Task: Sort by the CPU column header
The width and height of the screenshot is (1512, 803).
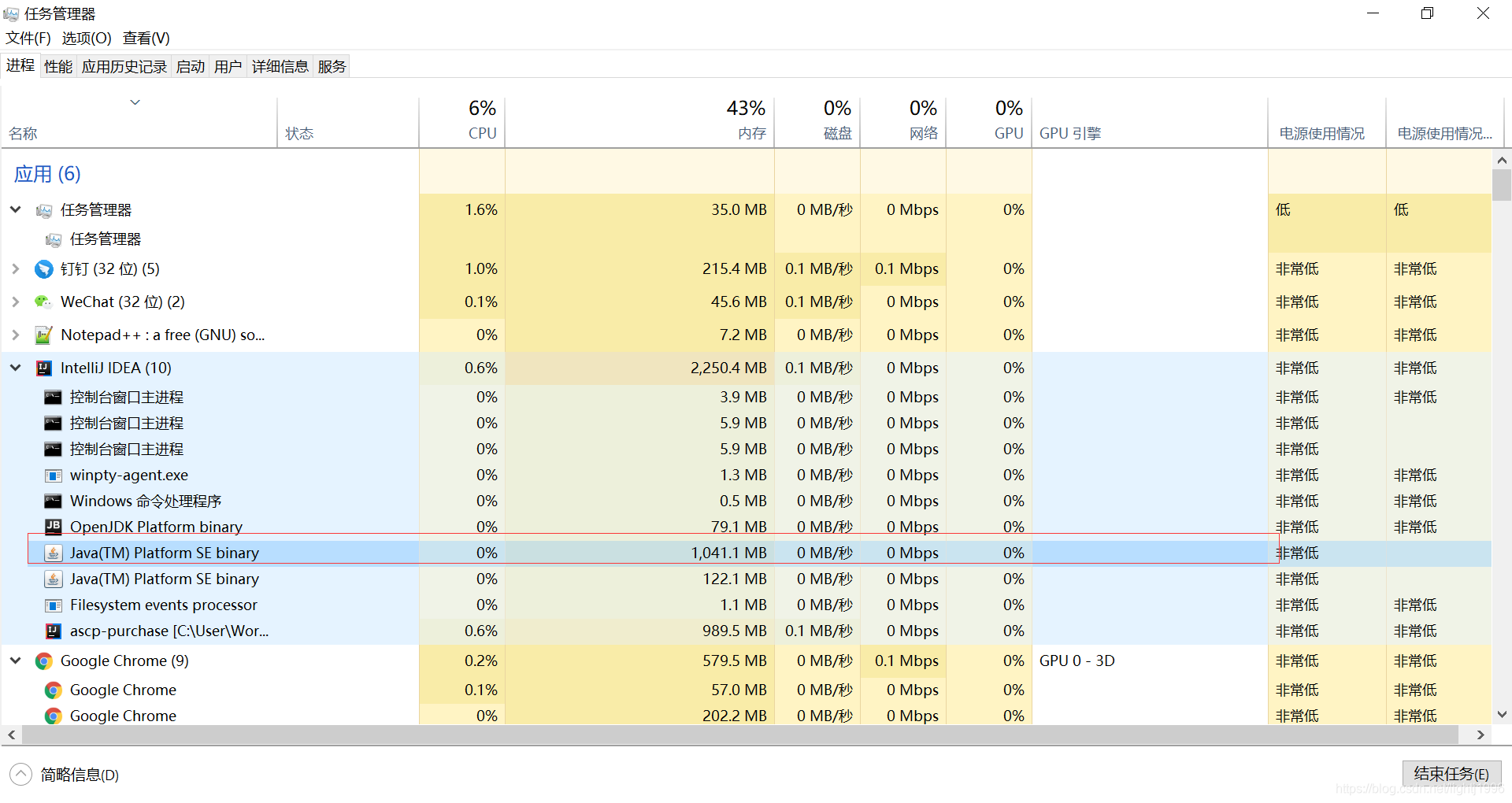Action: (462, 122)
